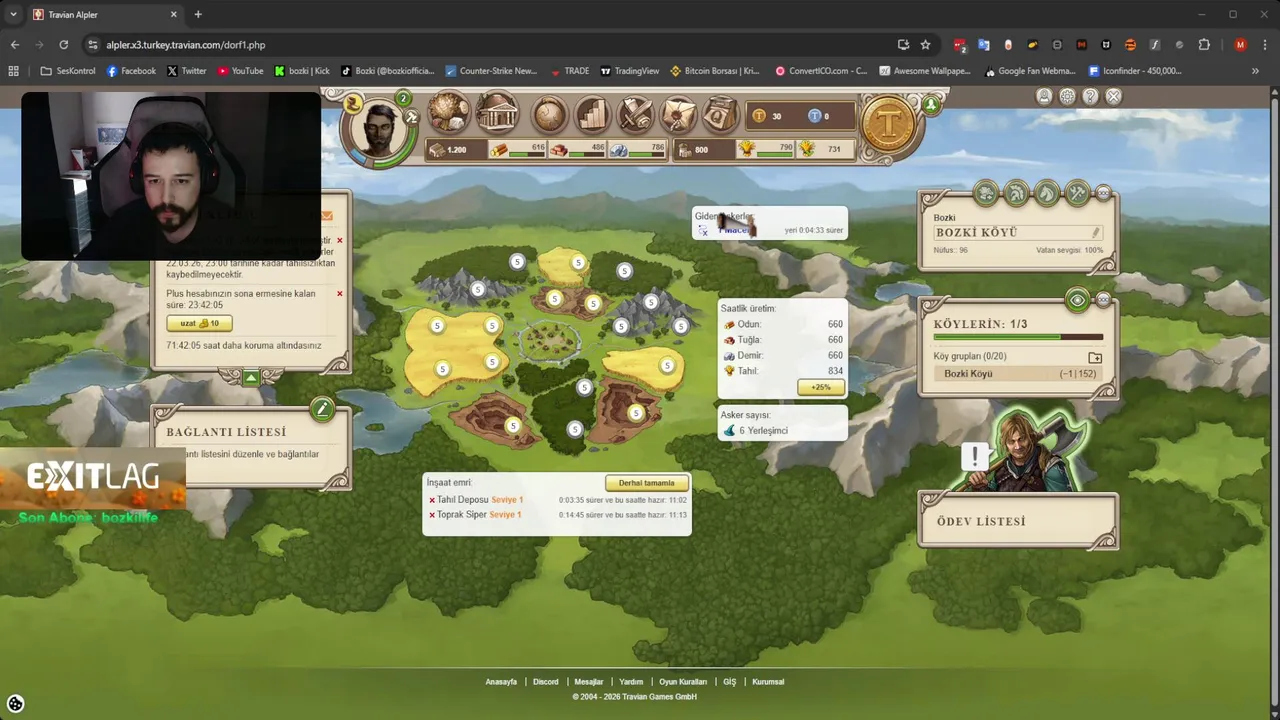This screenshot has width=1280, height=720.
Task: Collapse the info box with green arrow
Action: tap(251, 377)
